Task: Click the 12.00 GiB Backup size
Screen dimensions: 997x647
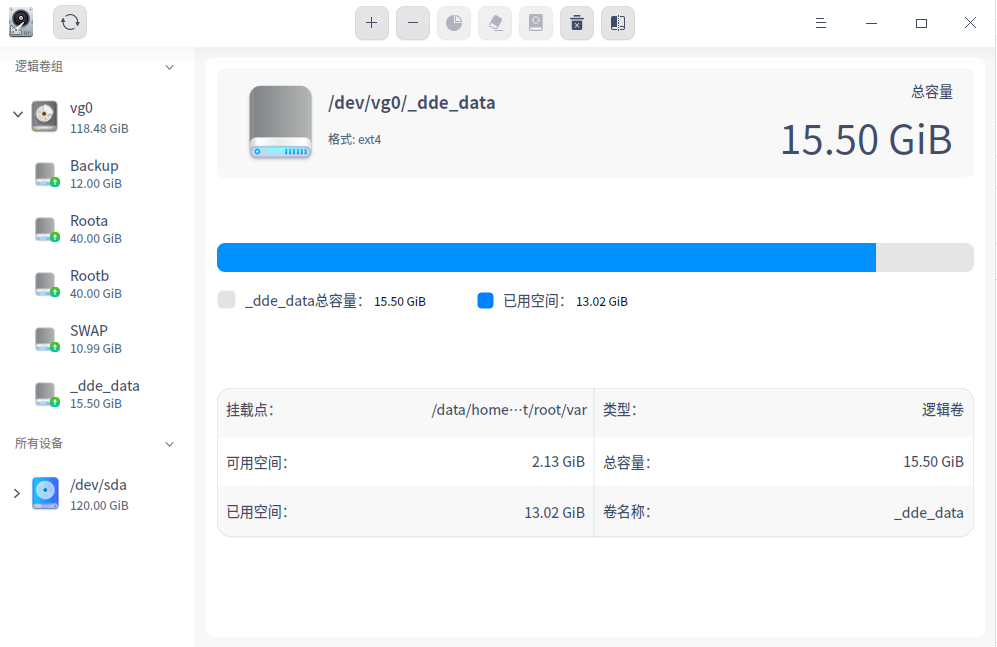Action: tap(96, 184)
